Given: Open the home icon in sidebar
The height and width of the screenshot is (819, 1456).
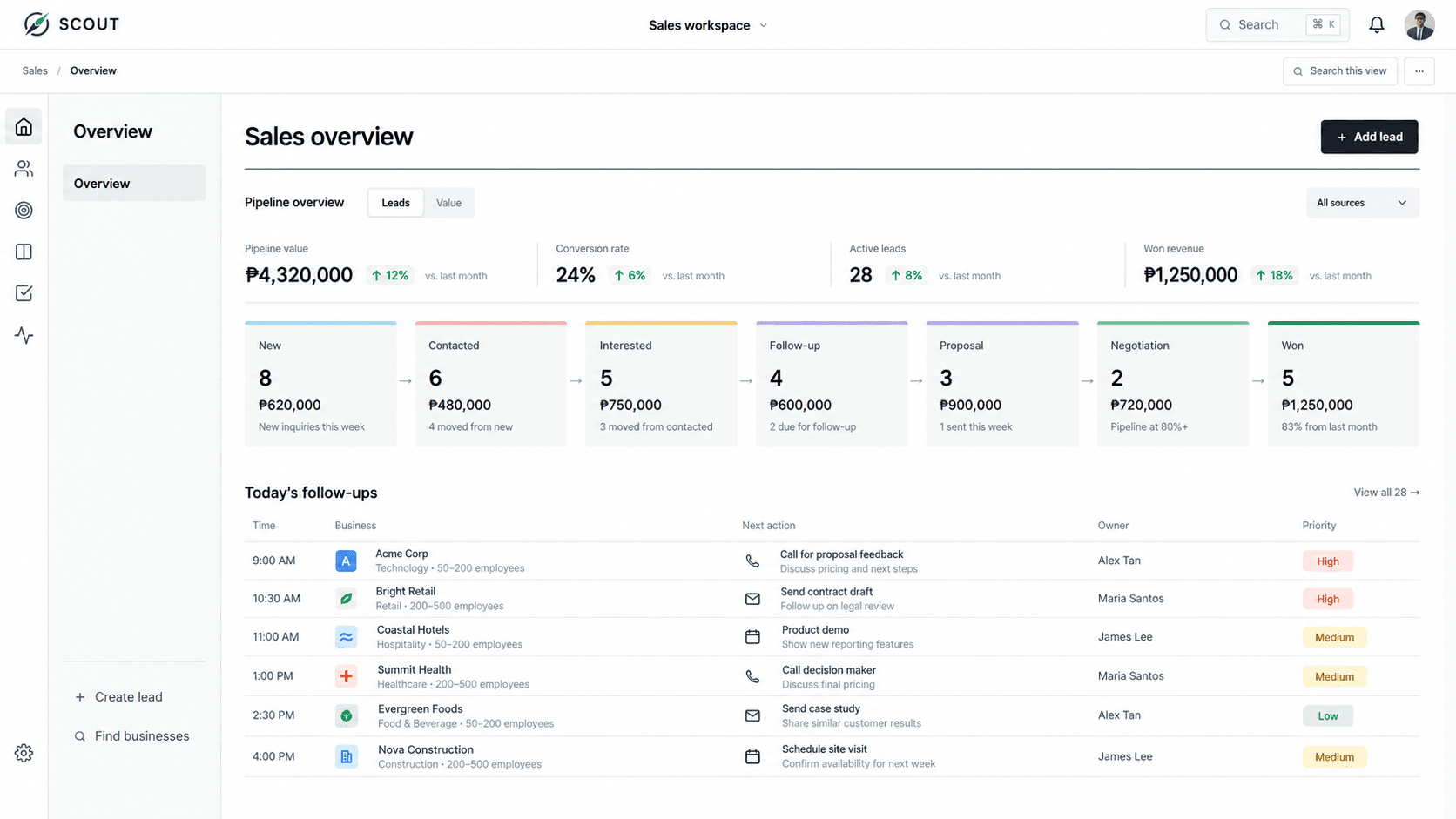Looking at the screenshot, I should pyautogui.click(x=24, y=127).
